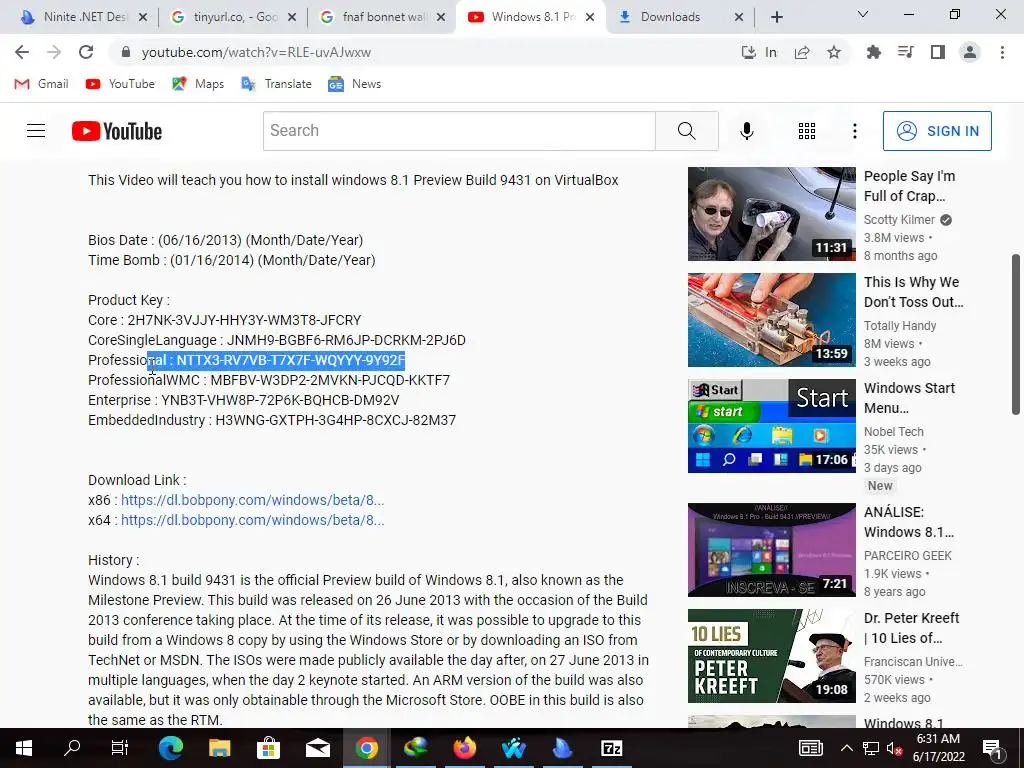
Task: Open the tab search chevron
Action: coord(863,14)
